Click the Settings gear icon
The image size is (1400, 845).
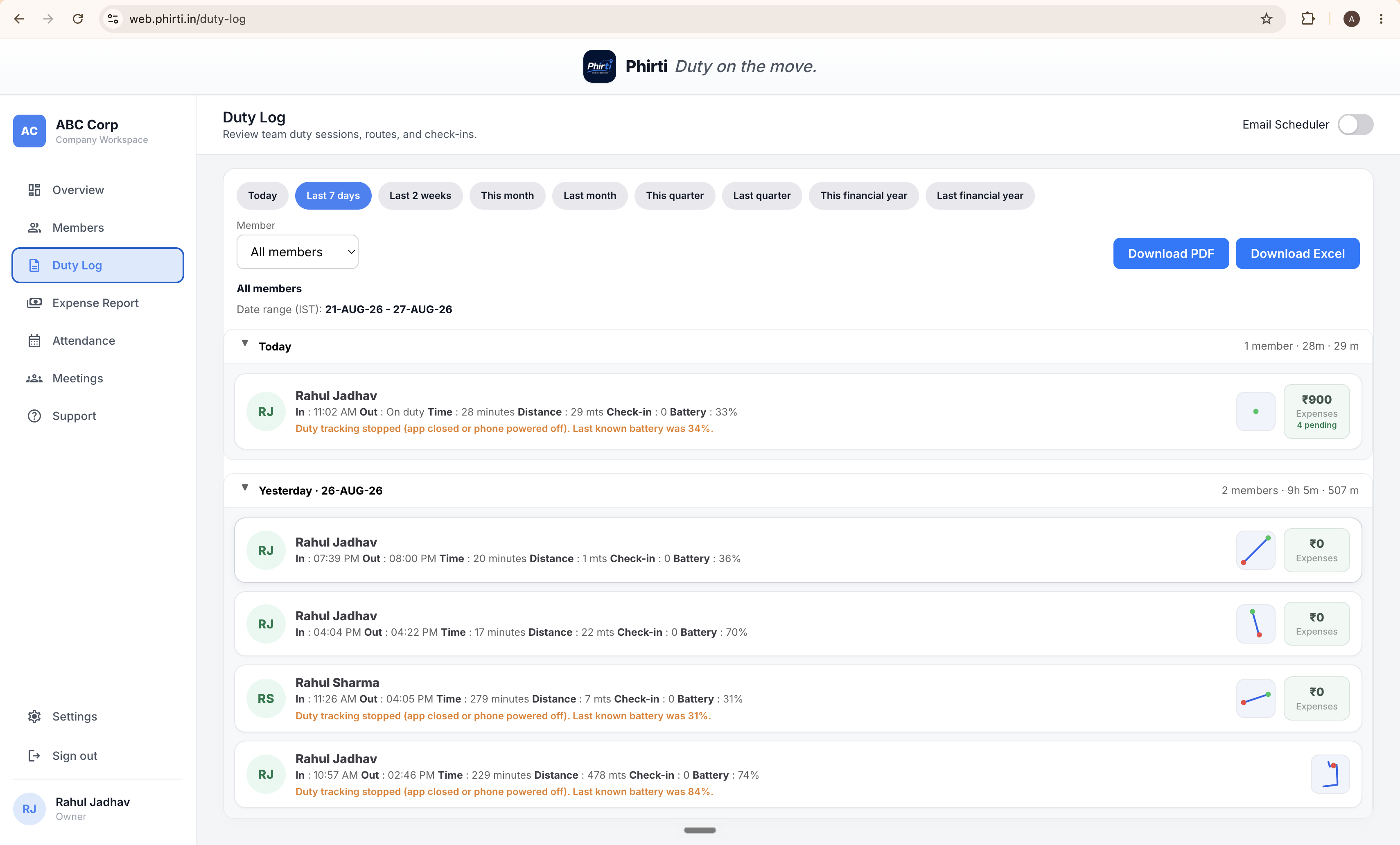(34, 716)
